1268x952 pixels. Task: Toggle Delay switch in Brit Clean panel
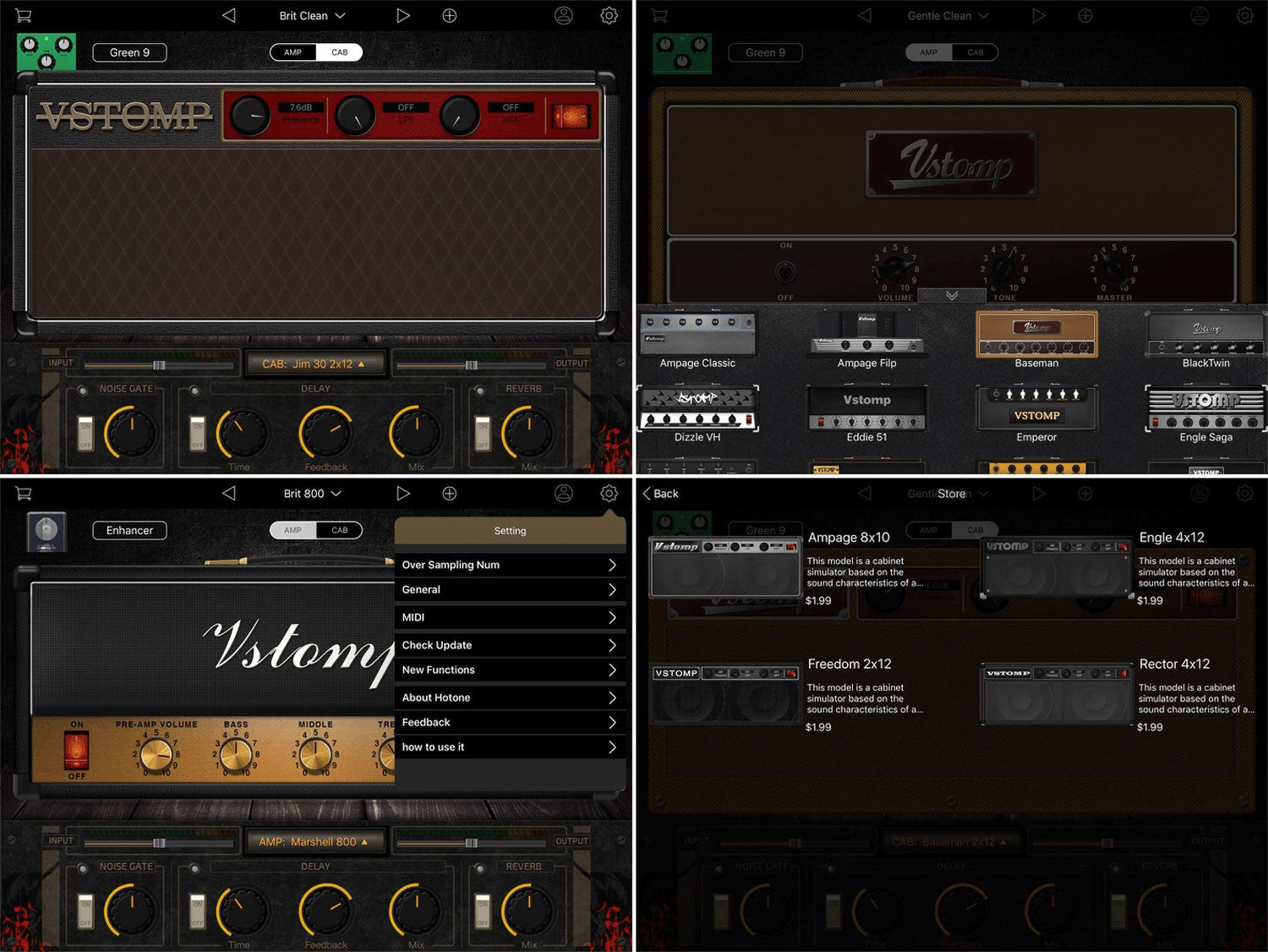click(197, 433)
